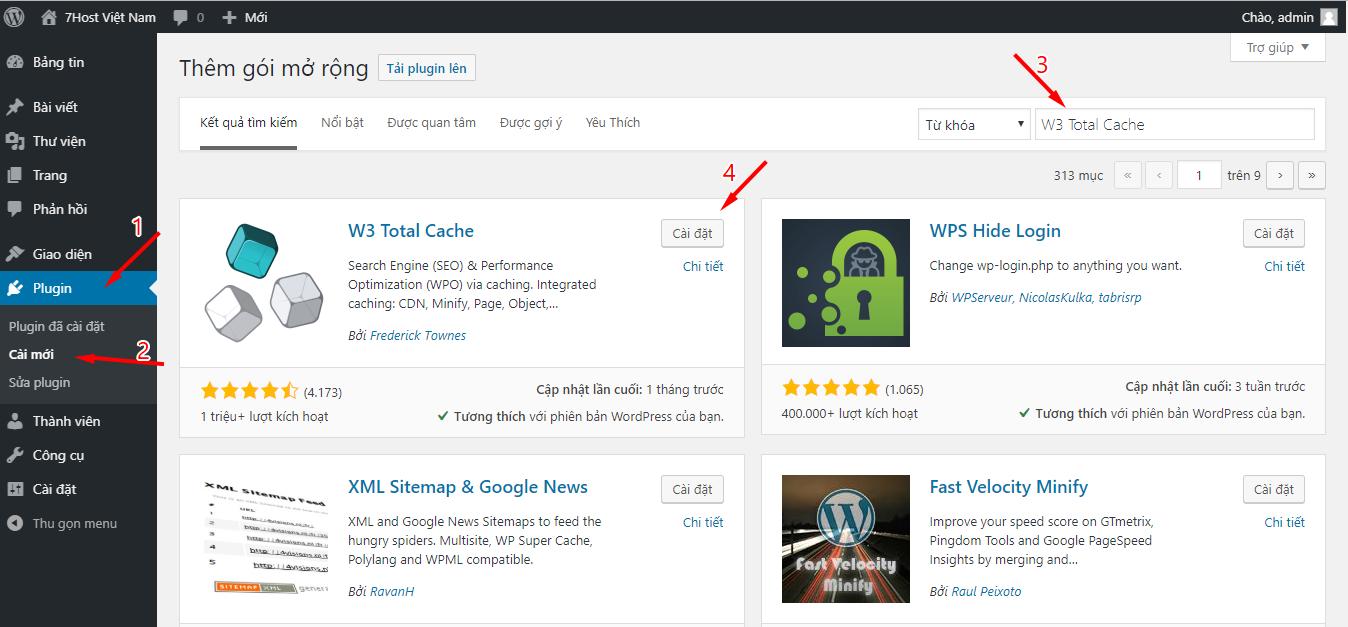Open Plugin đã cài đặt submenu
This screenshot has height=627, width=1348.
click(x=57, y=326)
